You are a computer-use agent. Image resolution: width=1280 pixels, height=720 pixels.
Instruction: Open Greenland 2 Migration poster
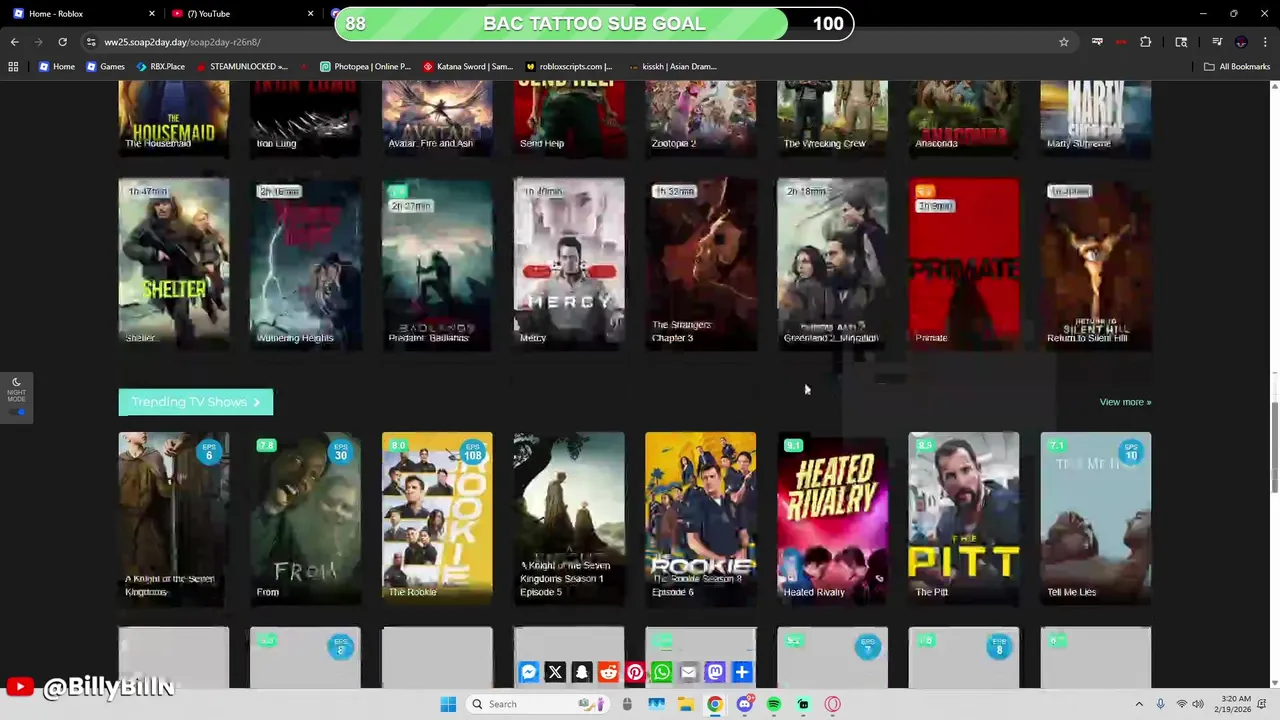832,264
